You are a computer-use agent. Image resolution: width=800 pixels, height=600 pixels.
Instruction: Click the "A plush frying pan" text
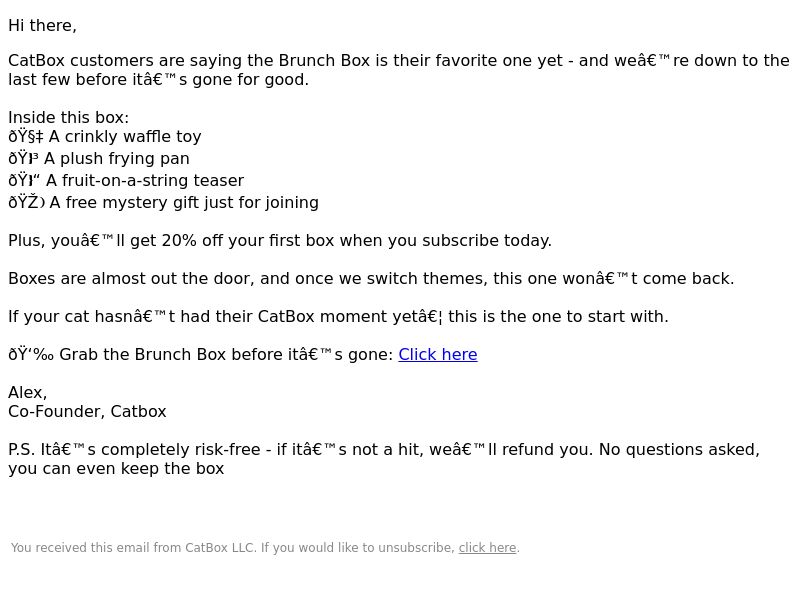coord(117,159)
